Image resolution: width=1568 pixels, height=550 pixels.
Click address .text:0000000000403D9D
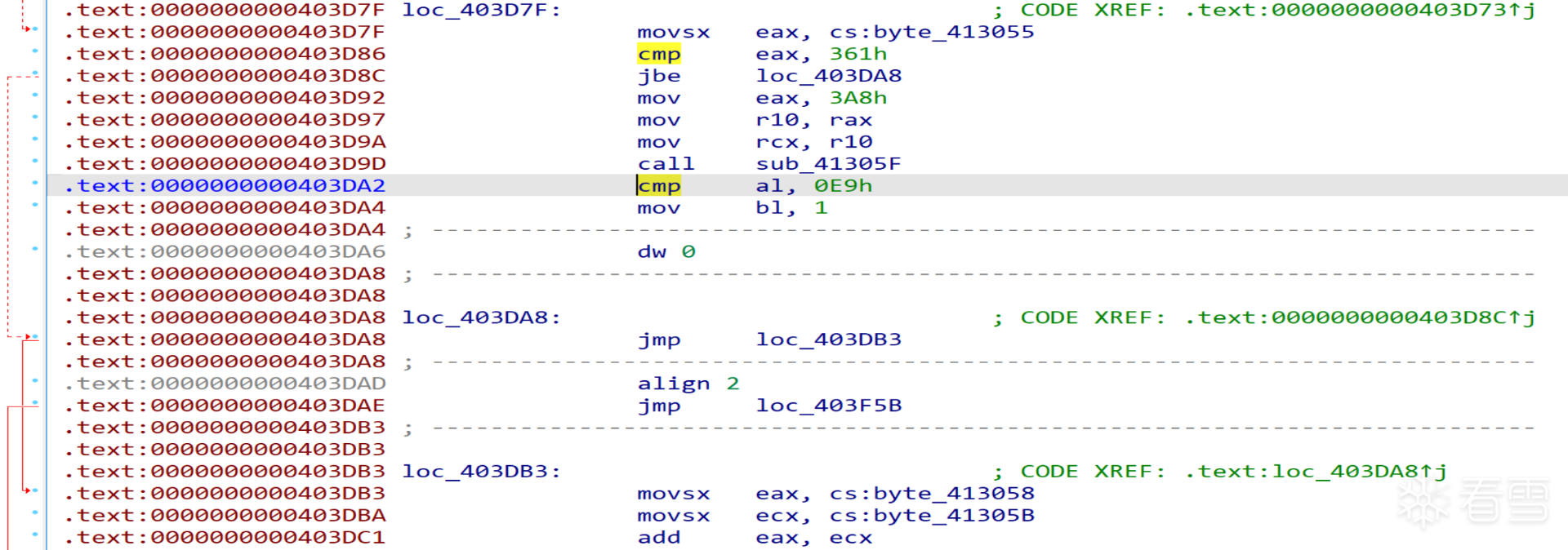tap(225, 165)
